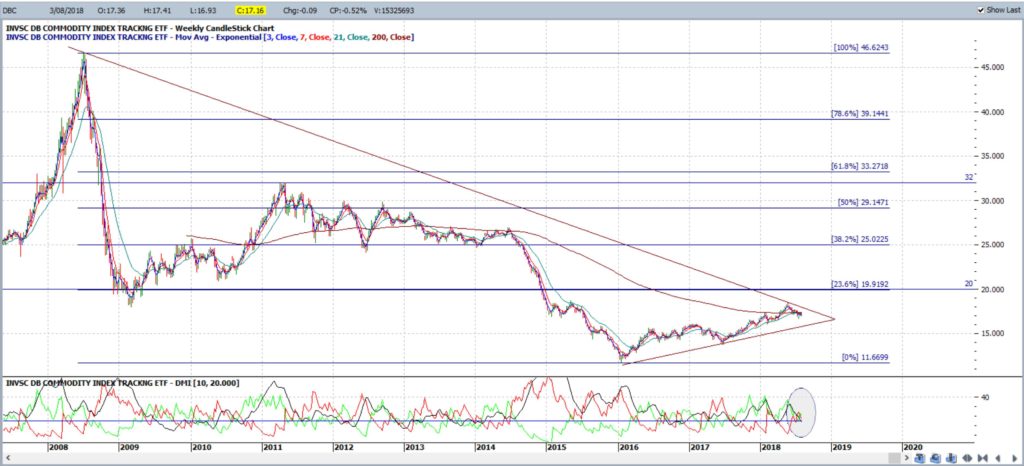This screenshot has height=466, width=1024.
Task: Click the 45.000 price axis label
Action: [x=992, y=67]
